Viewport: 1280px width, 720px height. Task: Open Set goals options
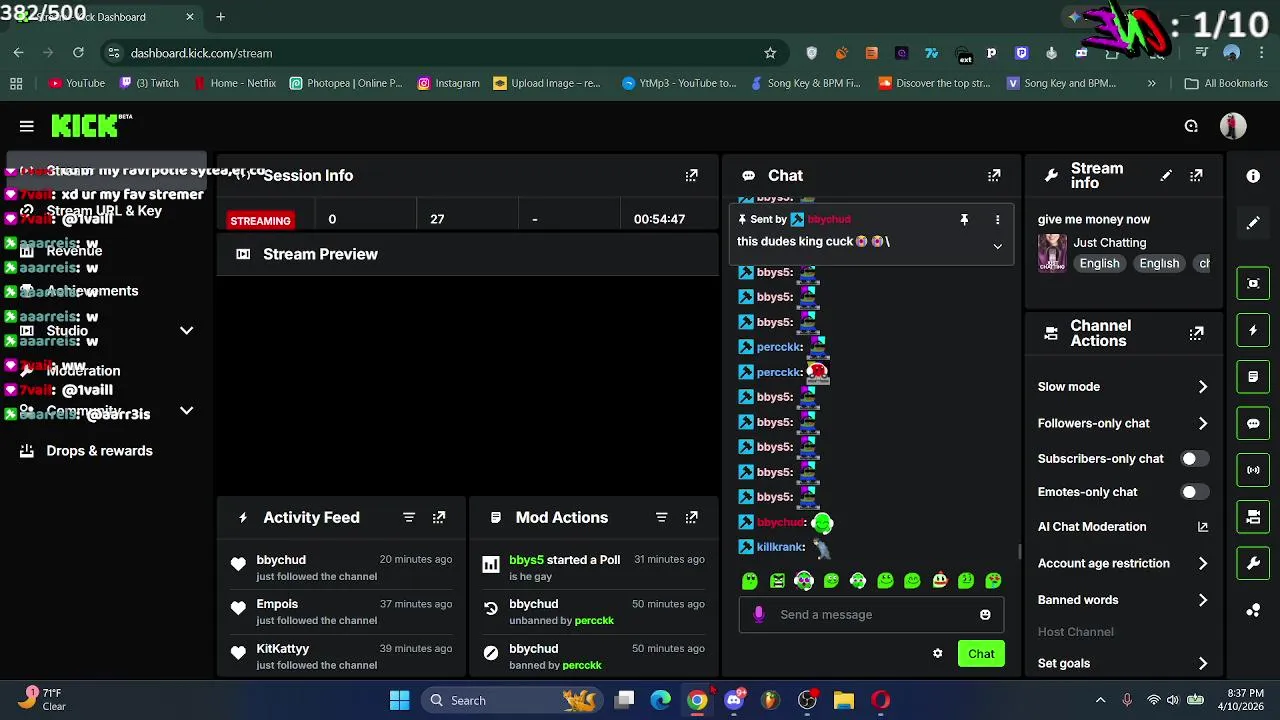(1123, 664)
